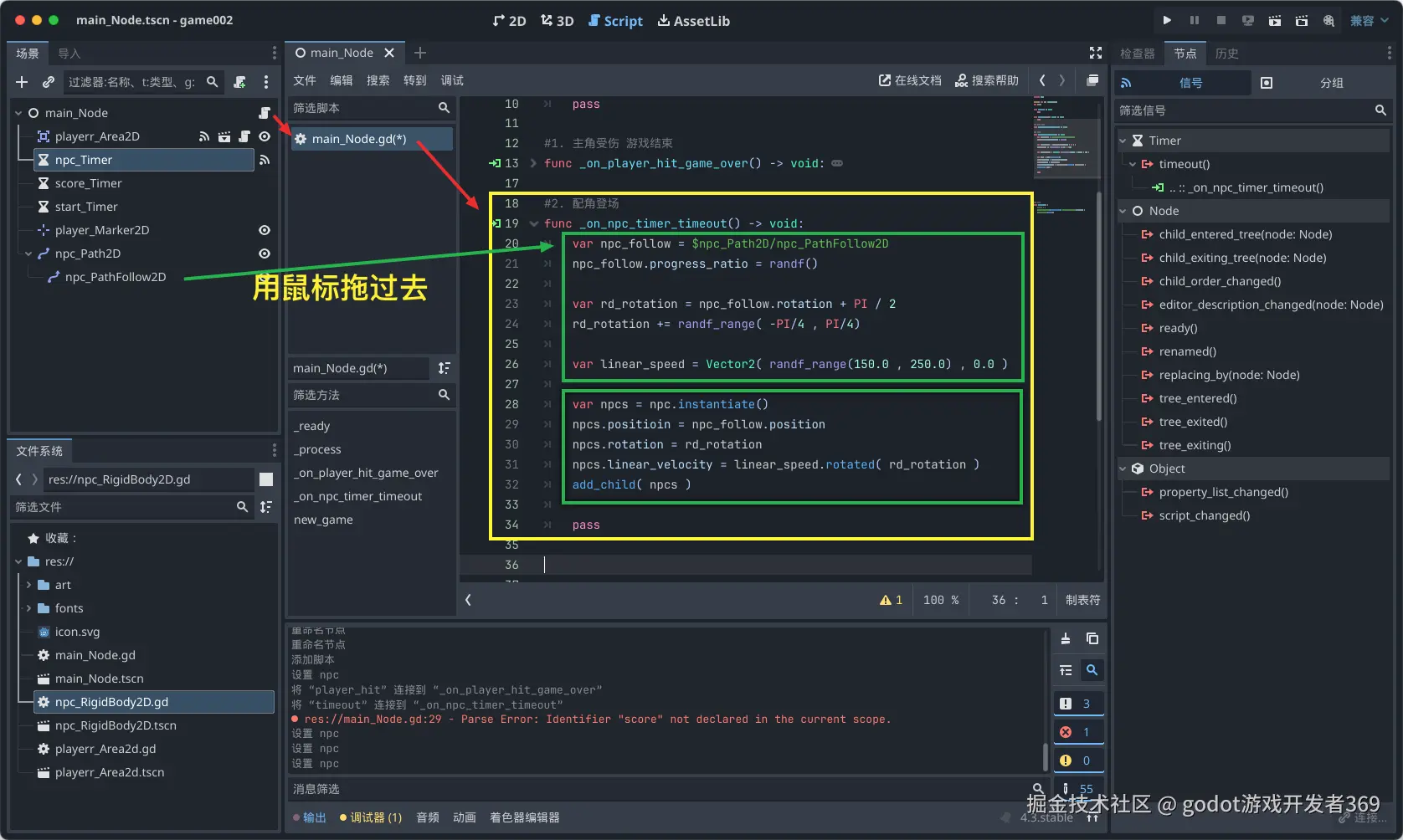1403x840 pixels.
Task: Switch to the 2D workspace
Action: [509, 21]
